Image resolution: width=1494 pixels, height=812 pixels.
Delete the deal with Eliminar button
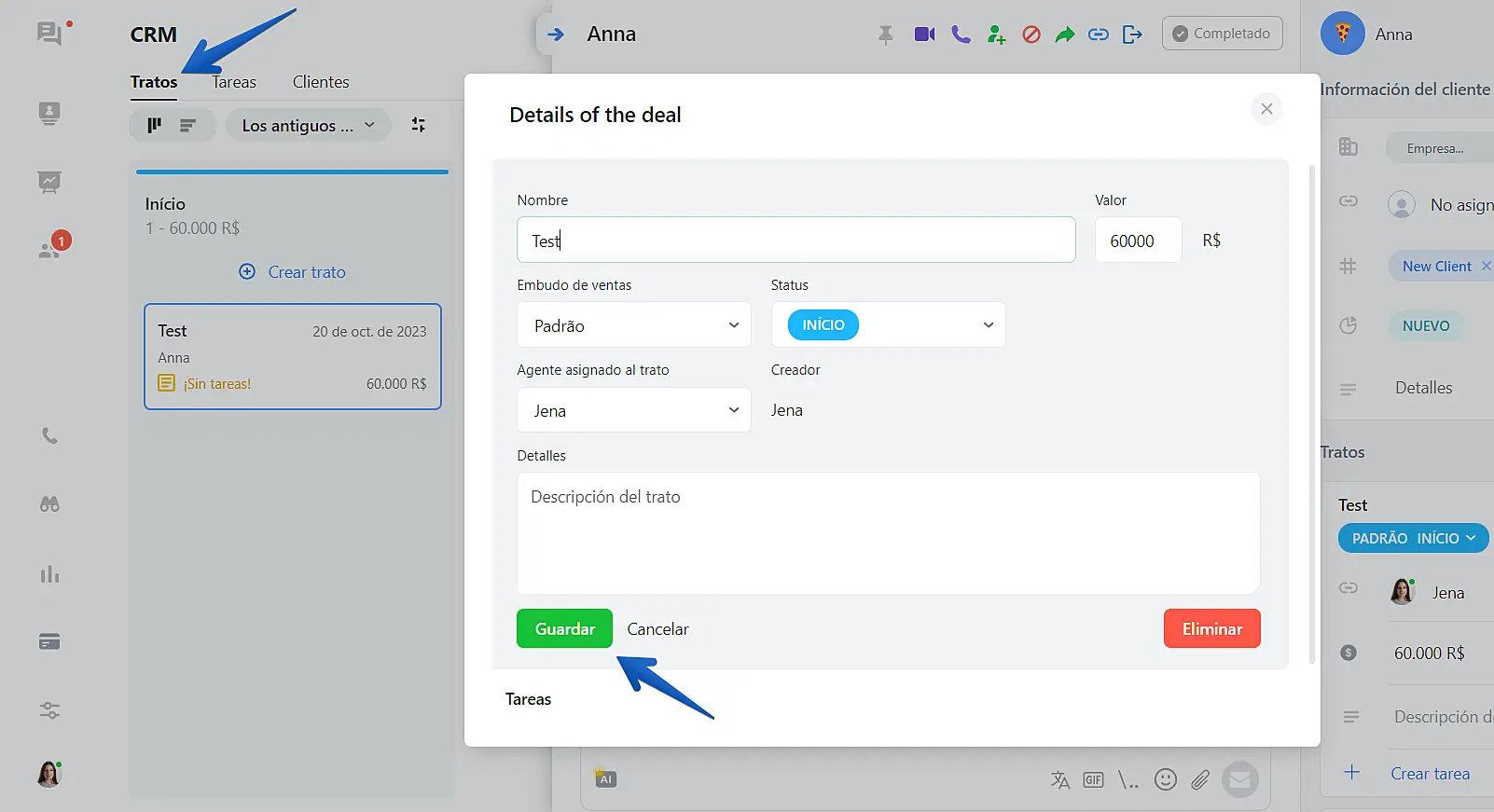(x=1211, y=629)
